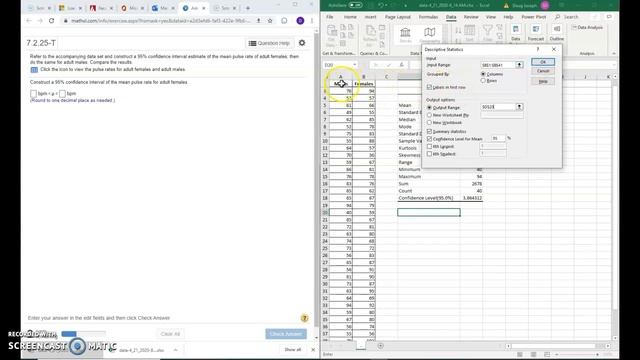640x360 pixels.
Task: Expand the downloads bar file options chevron
Action: coord(176,350)
